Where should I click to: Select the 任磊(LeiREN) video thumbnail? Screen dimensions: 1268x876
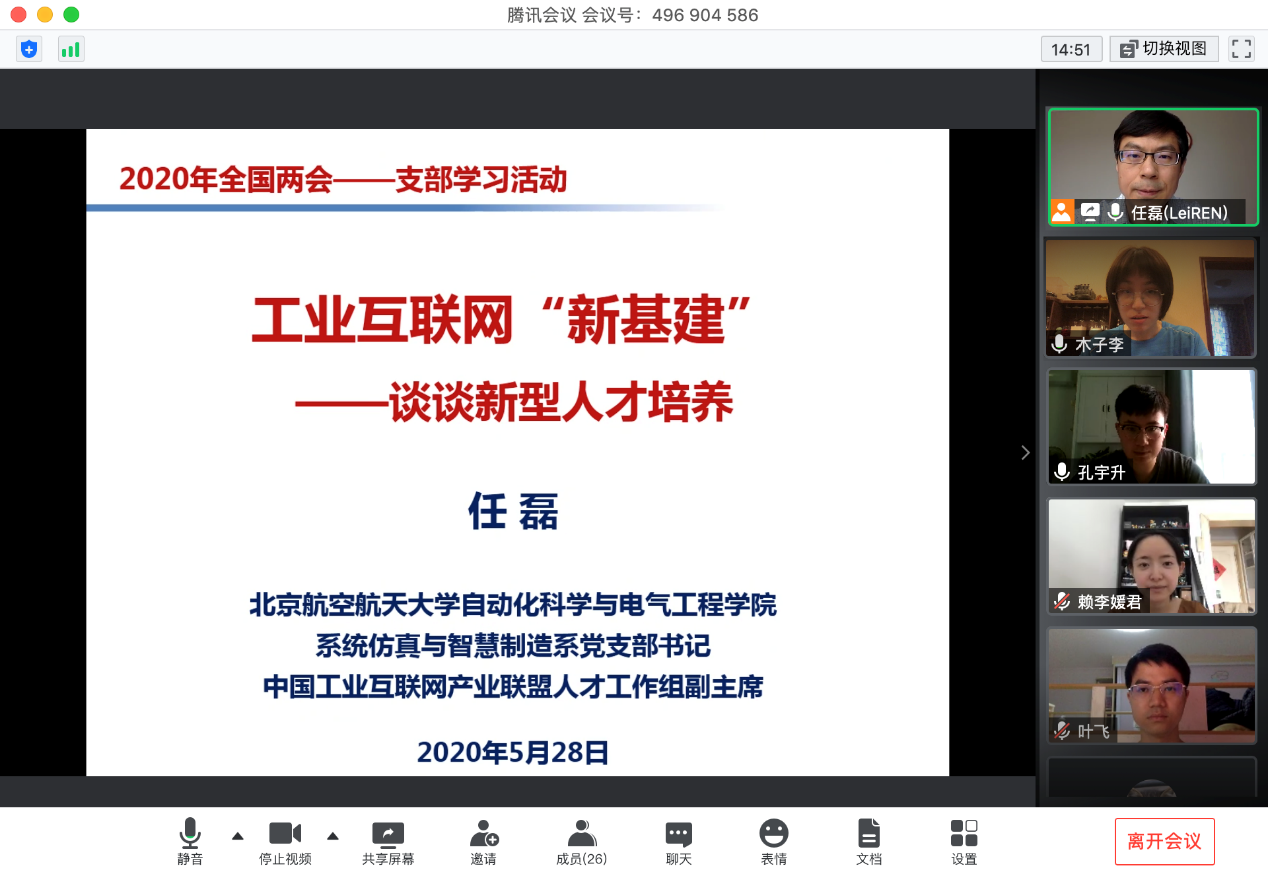click(x=1152, y=167)
